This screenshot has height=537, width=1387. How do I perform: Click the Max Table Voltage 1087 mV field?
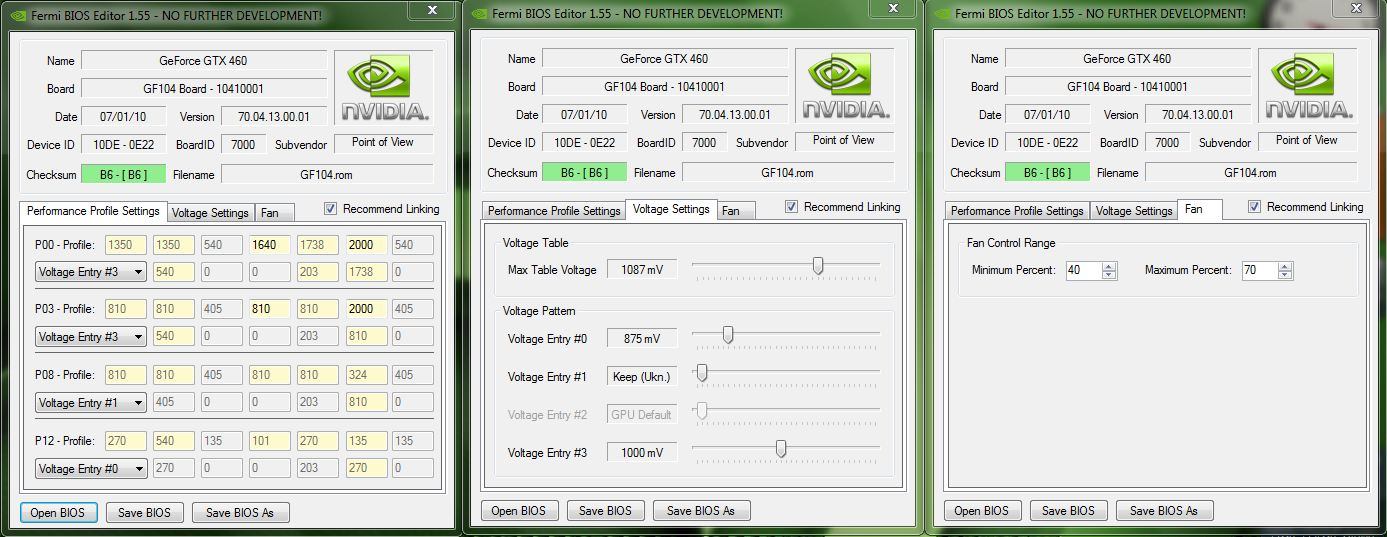point(642,270)
